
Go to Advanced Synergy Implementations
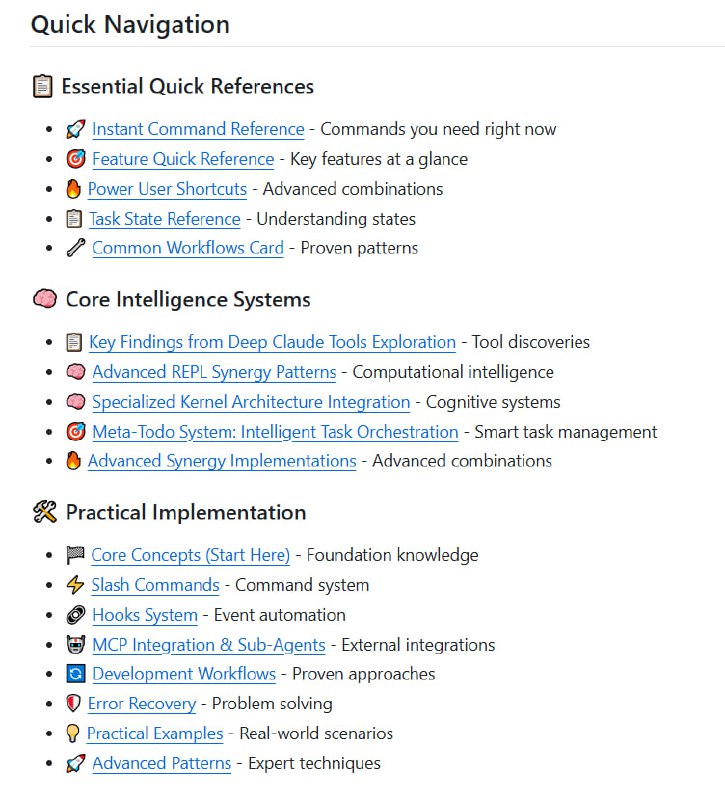(x=222, y=461)
